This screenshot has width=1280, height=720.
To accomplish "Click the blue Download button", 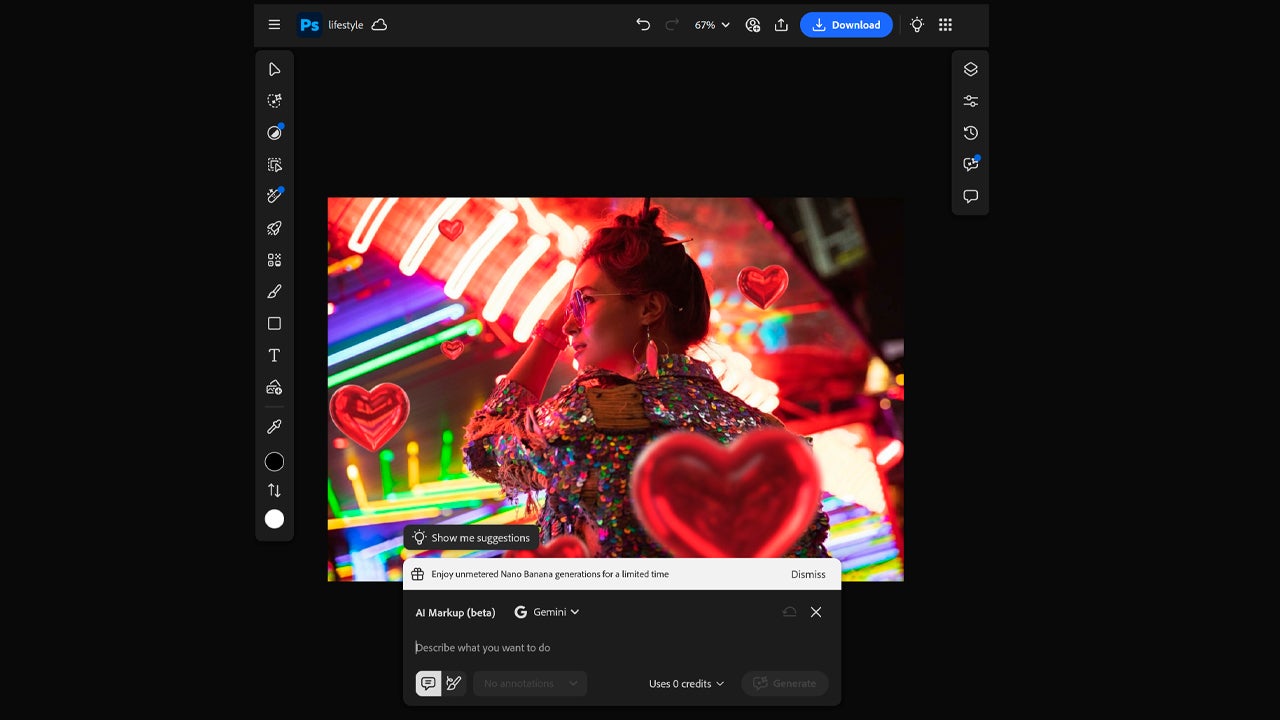I will click(x=846, y=25).
